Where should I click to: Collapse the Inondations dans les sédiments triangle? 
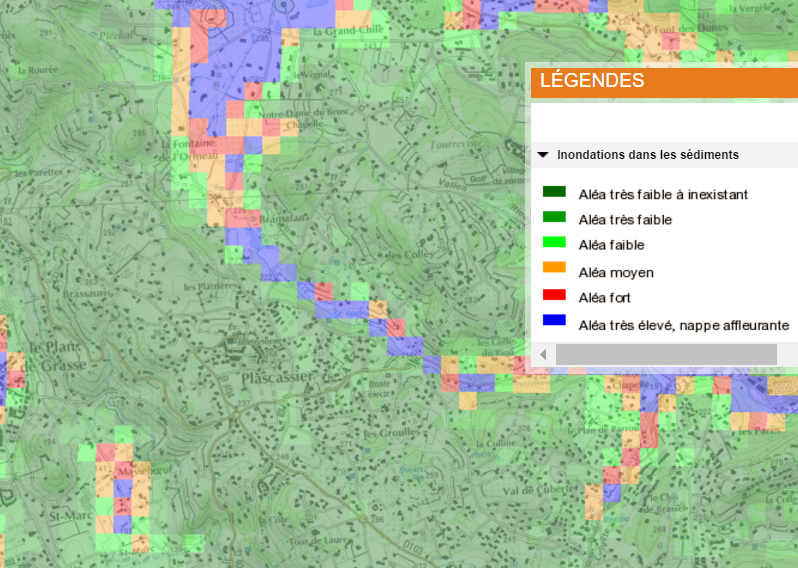pyautogui.click(x=543, y=155)
